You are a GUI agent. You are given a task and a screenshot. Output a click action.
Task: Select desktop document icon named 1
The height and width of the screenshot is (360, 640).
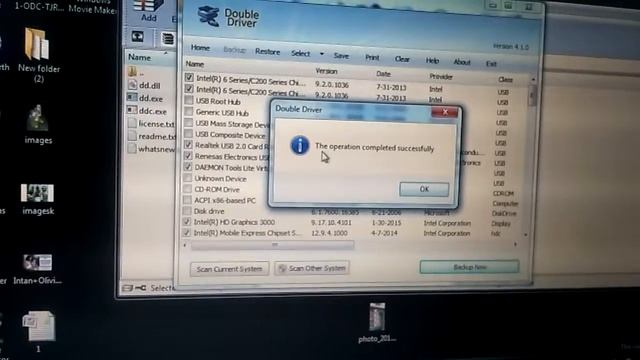point(38,331)
